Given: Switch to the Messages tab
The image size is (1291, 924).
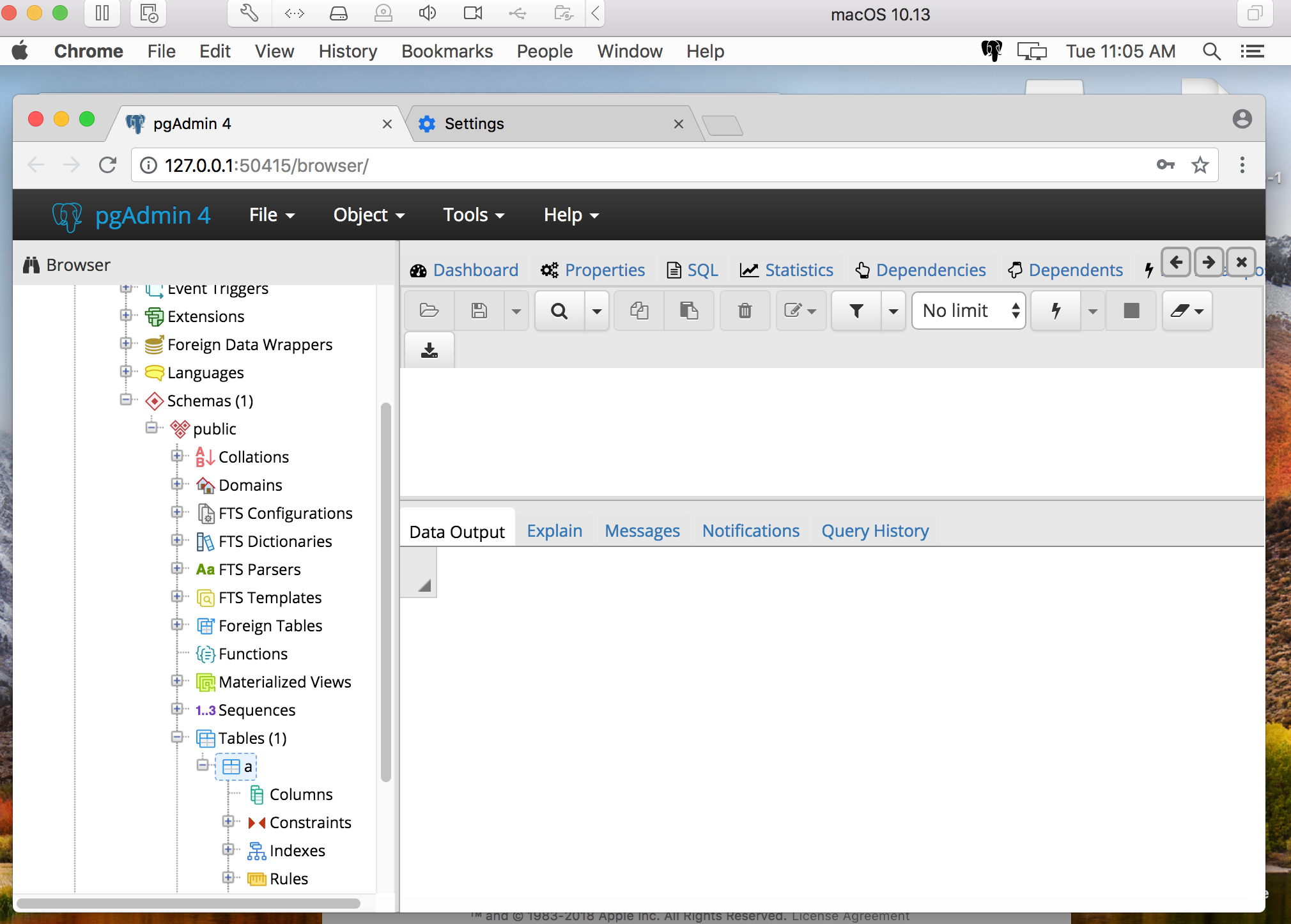Looking at the screenshot, I should (642, 531).
